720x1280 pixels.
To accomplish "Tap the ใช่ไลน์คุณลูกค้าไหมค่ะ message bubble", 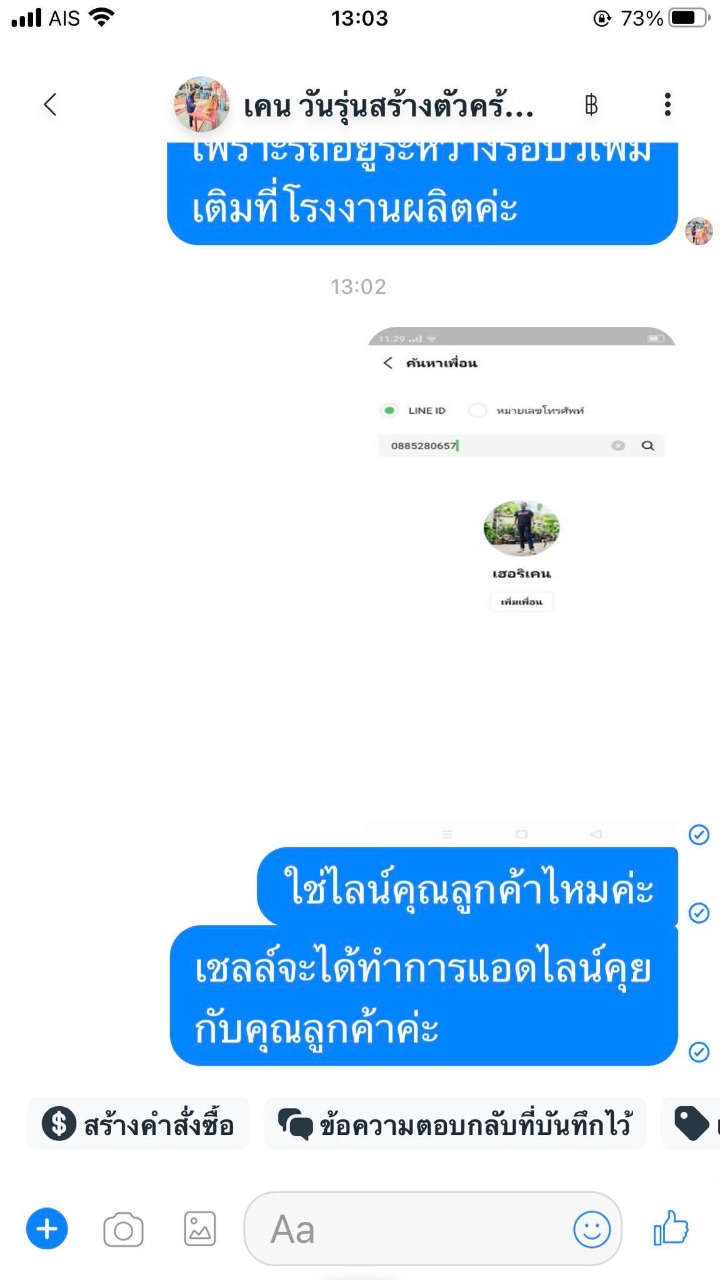I will coord(468,887).
